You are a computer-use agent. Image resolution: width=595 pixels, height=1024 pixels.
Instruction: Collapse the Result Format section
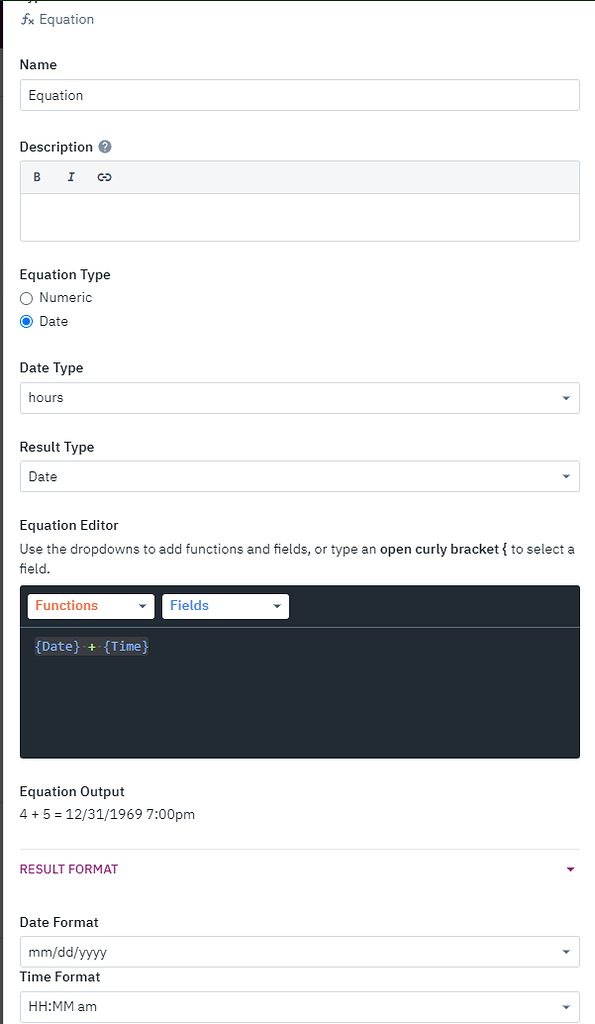[x=570, y=869]
